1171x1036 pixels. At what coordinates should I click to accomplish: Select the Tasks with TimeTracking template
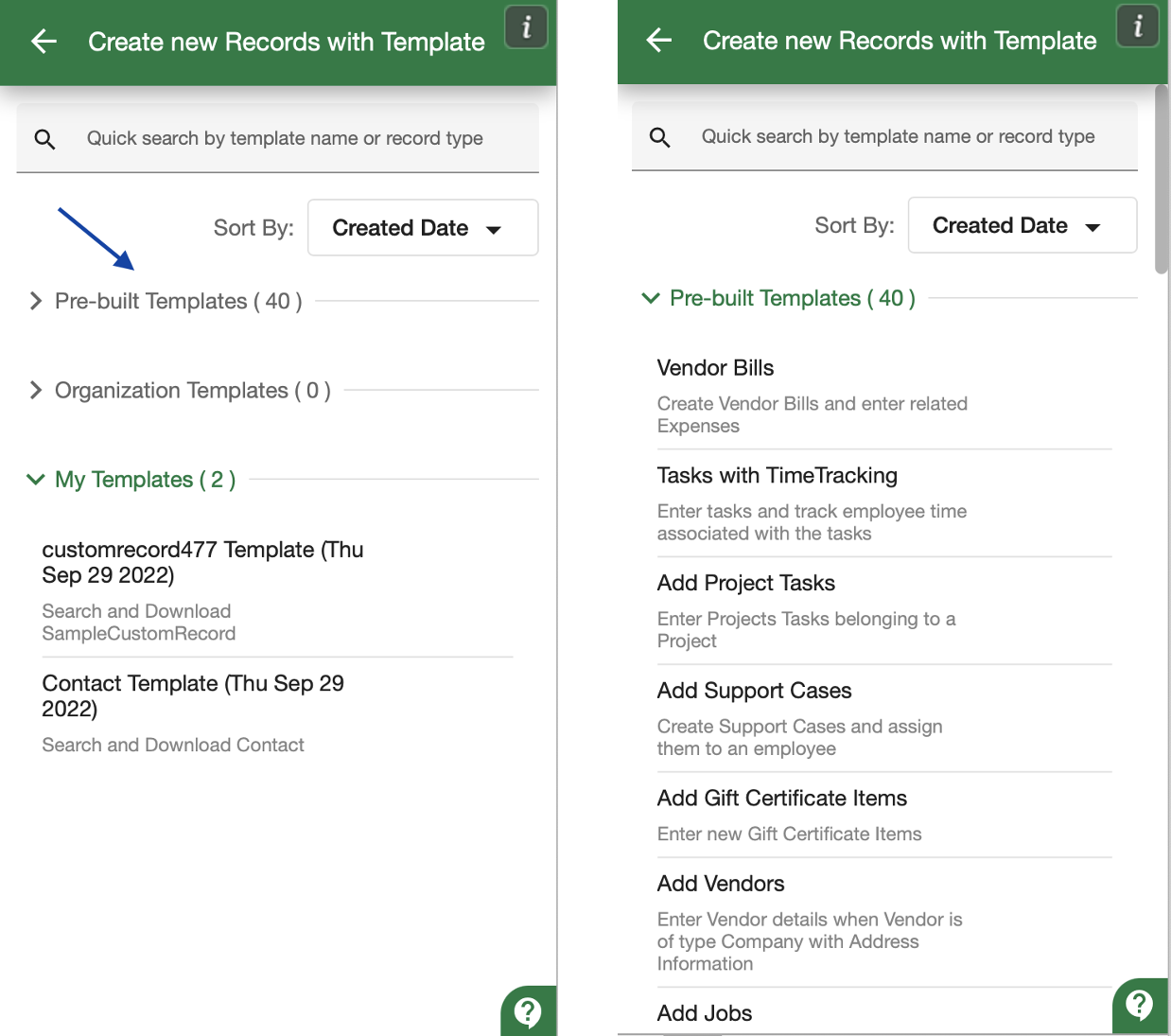[x=778, y=476]
